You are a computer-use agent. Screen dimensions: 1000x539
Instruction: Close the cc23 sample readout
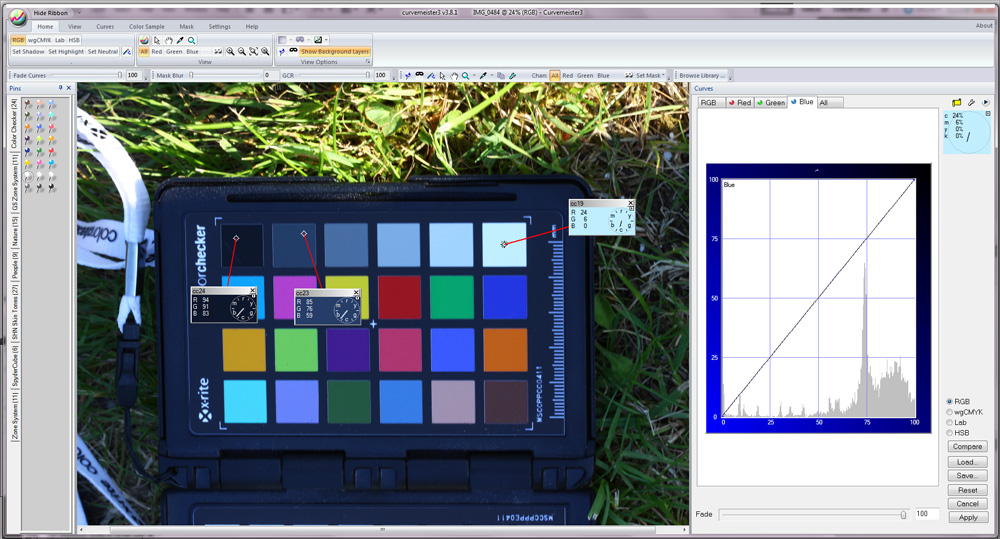pos(356,292)
